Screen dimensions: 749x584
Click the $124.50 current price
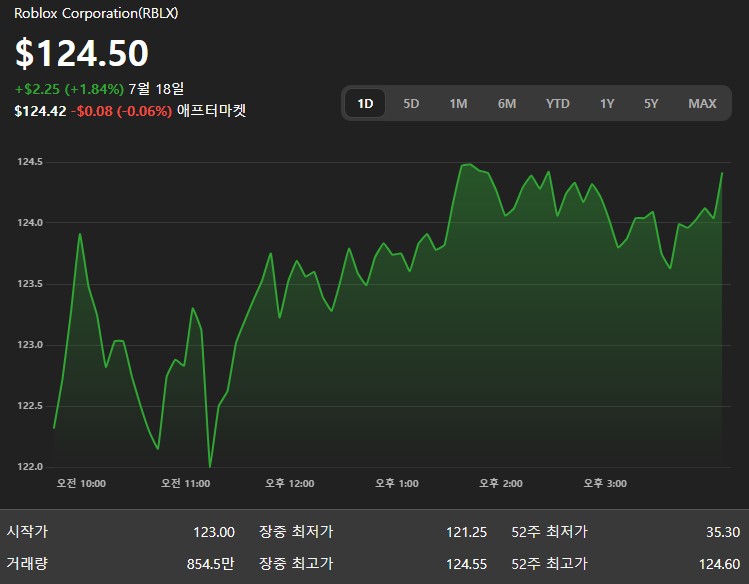(x=82, y=53)
